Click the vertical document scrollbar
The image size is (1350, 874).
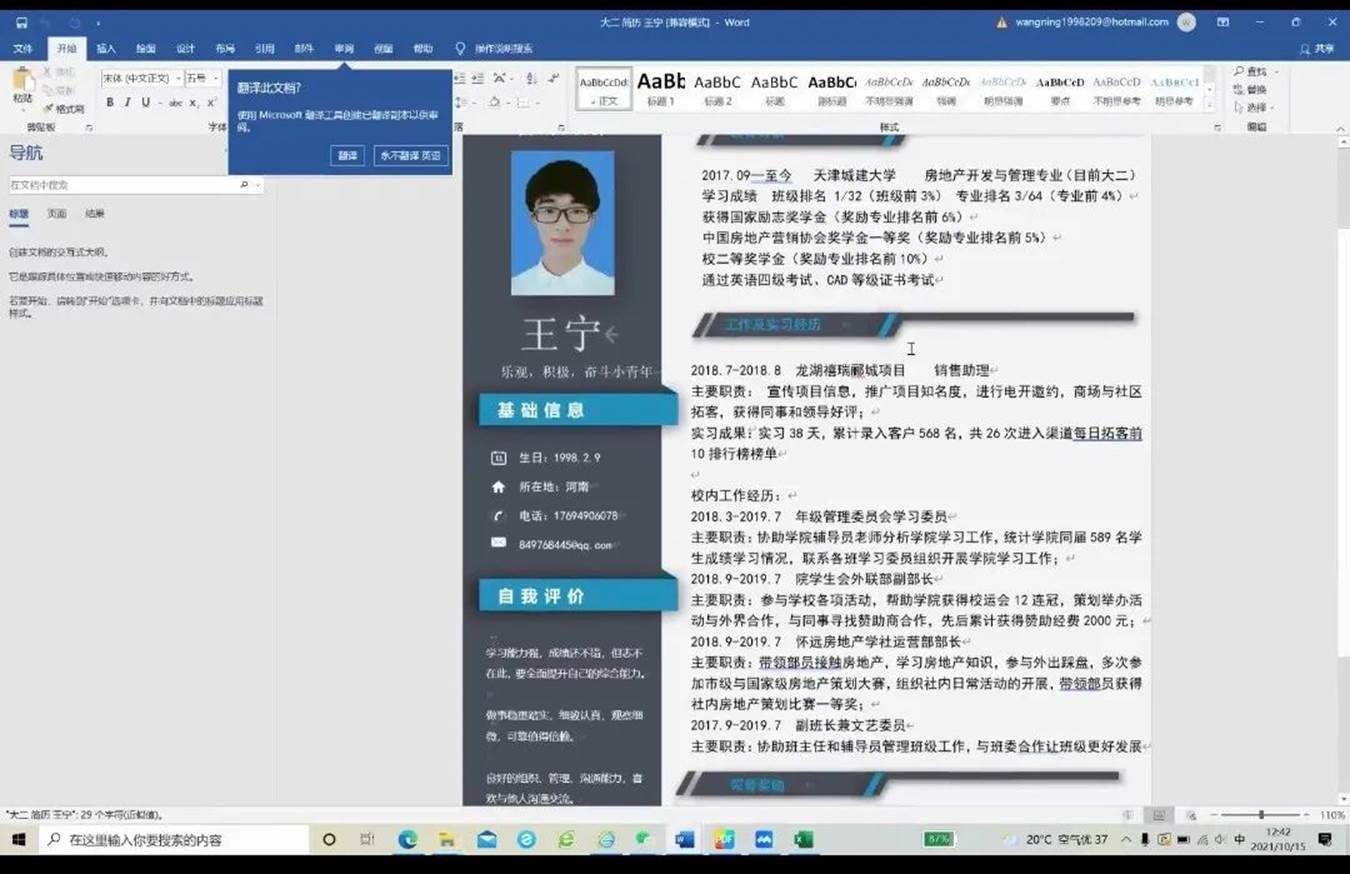(1343, 470)
